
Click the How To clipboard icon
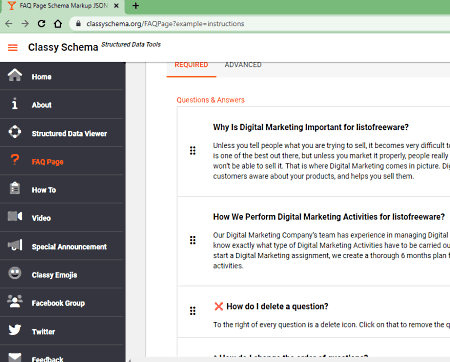[15, 188]
